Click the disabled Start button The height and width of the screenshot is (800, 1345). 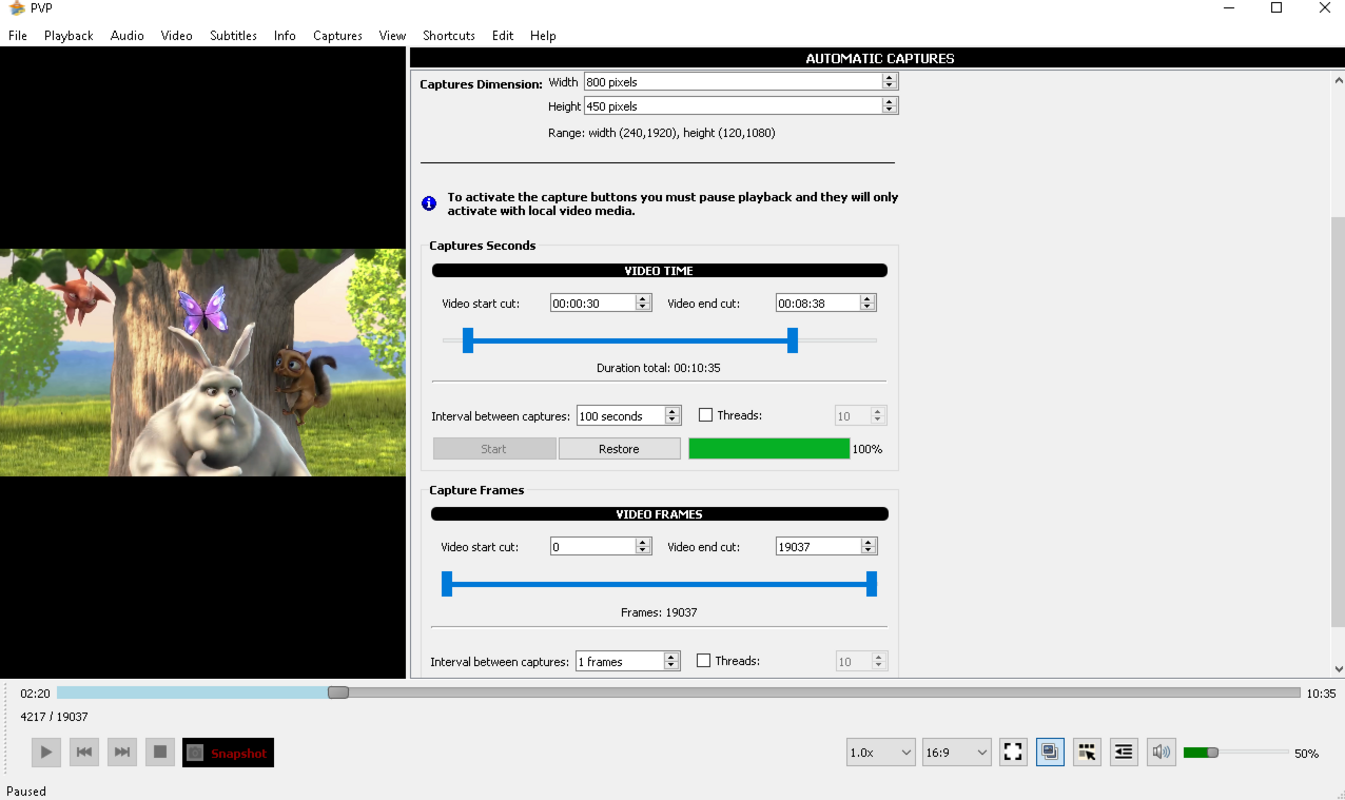tap(494, 449)
